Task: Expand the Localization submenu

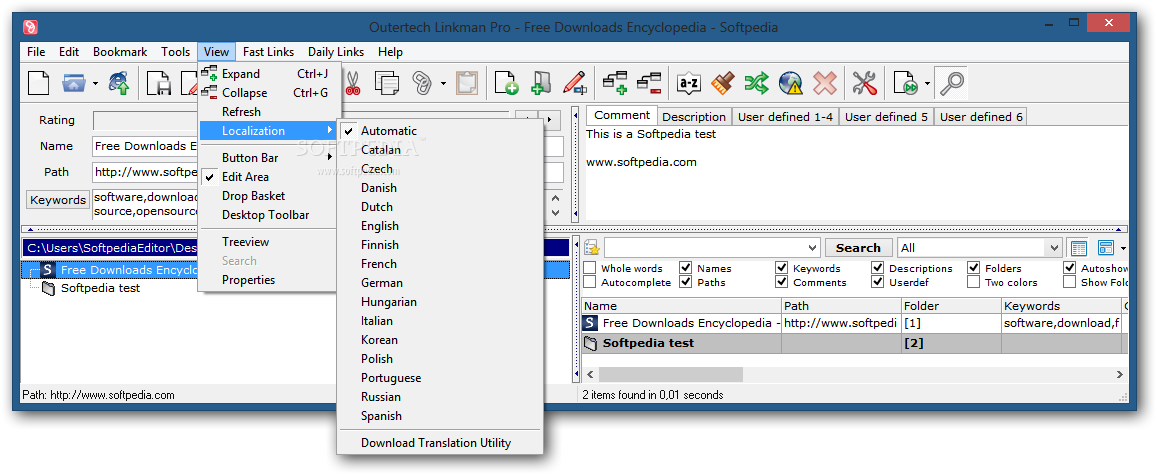Action: pyautogui.click(x=267, y=131)
